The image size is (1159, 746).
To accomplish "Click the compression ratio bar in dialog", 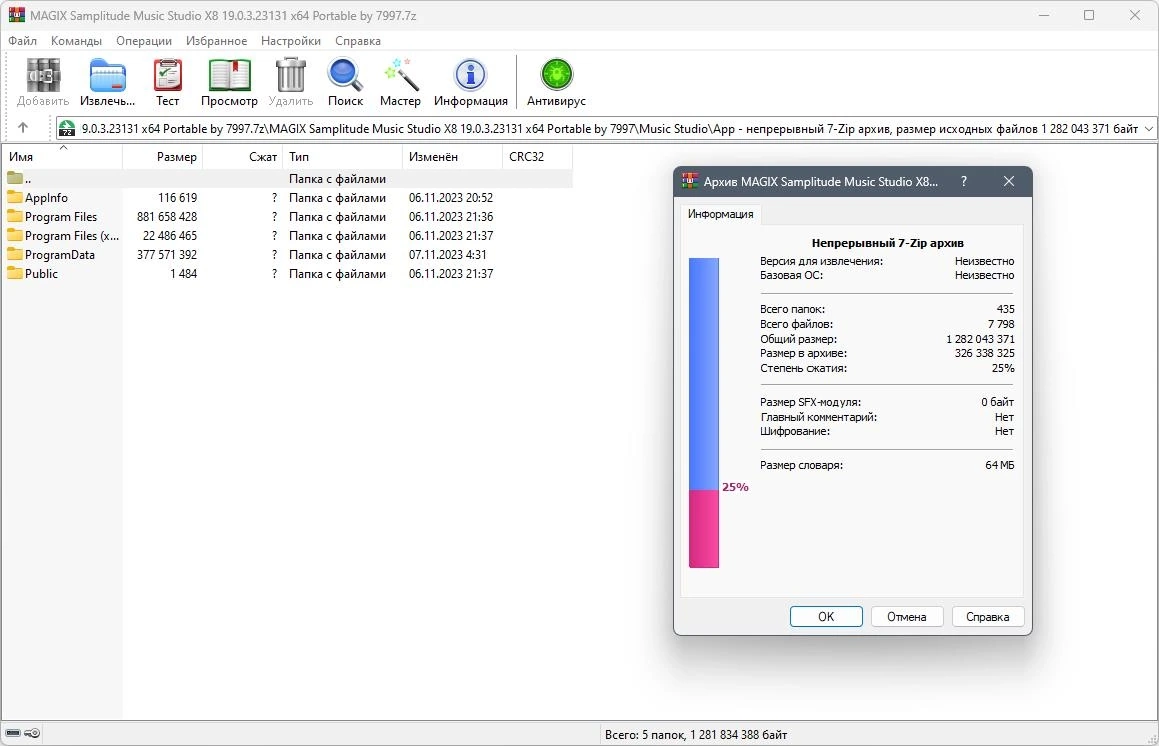I will 704,413.
